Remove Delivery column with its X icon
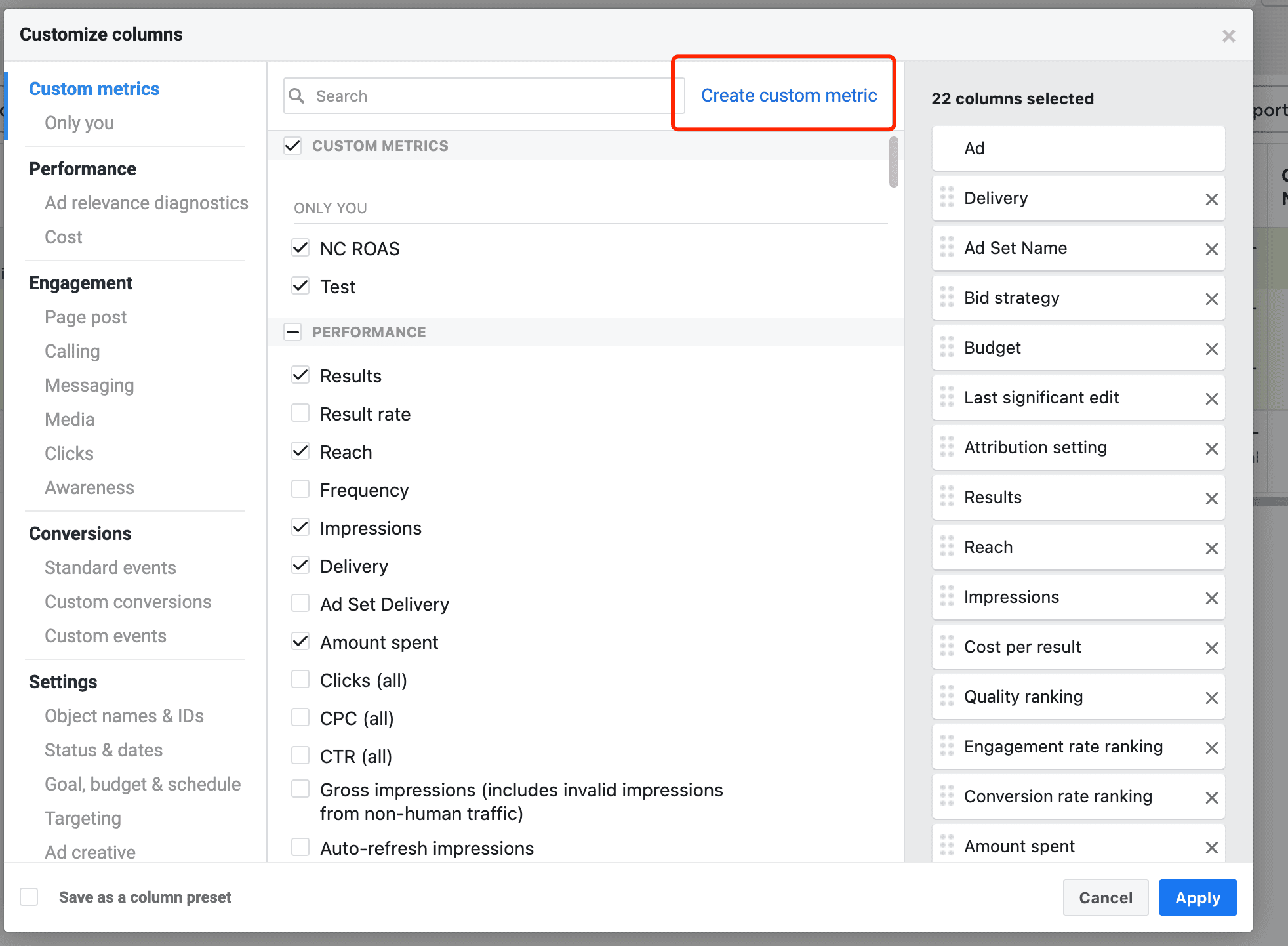1288x946 pixels. (x=1211, y=199)
